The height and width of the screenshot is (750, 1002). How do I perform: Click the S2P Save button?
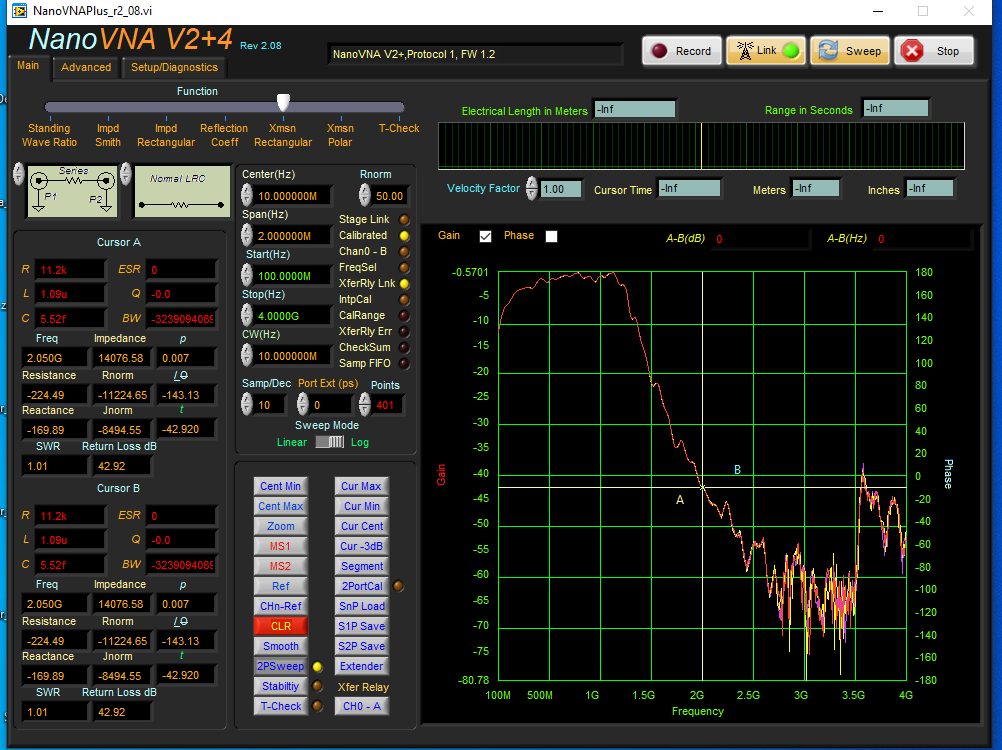(362, 646)
